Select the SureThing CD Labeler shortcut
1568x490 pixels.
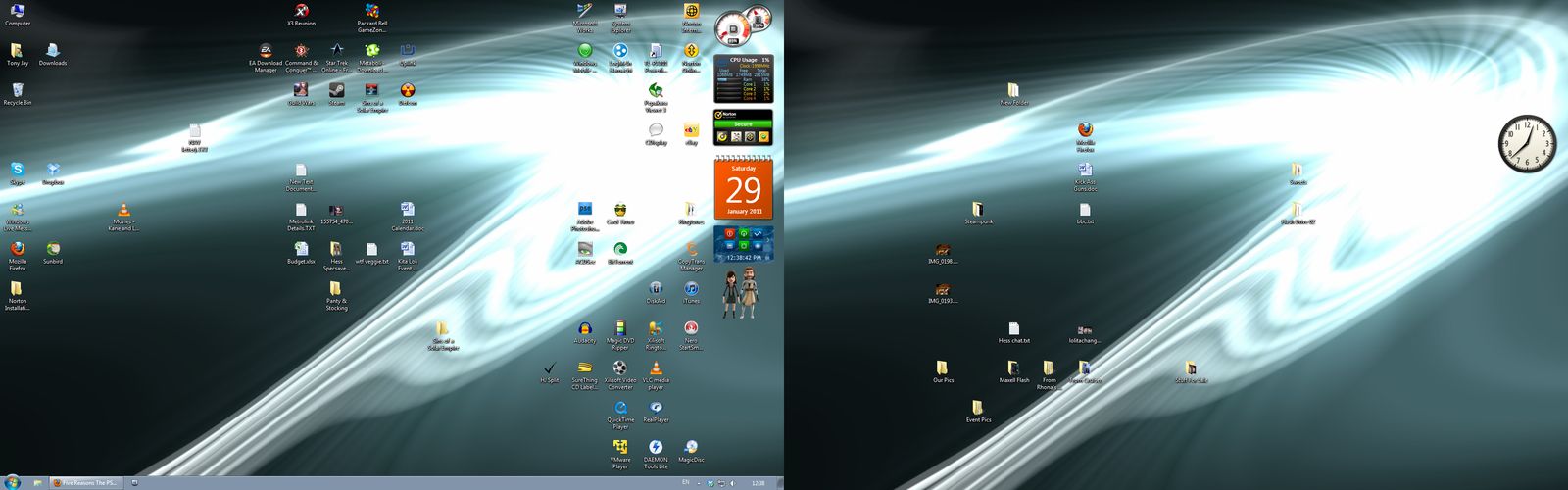pyautogui.click(x=585, y=375)
